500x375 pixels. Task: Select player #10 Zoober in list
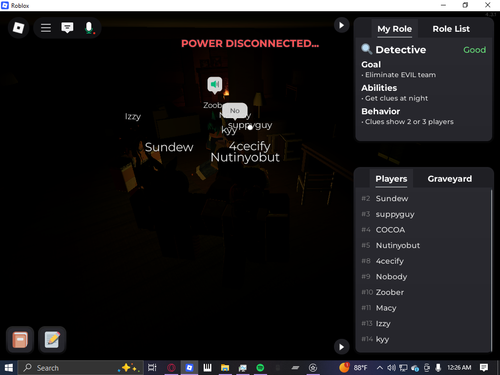(x=423, y=292)
